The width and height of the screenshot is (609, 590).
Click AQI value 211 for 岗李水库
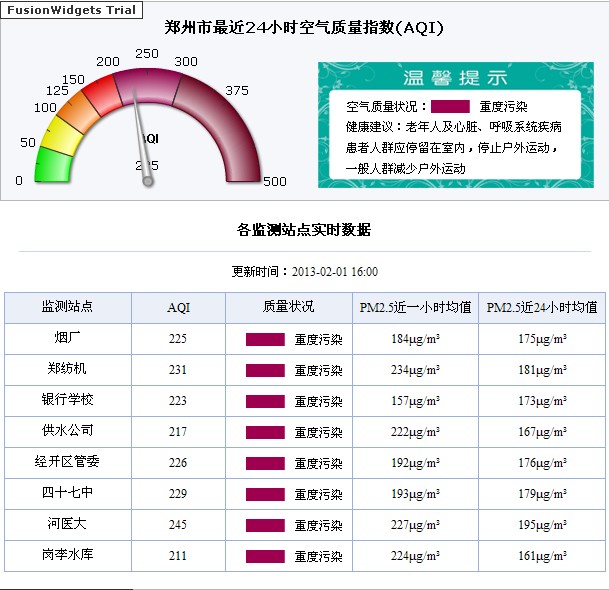point(178,556)
